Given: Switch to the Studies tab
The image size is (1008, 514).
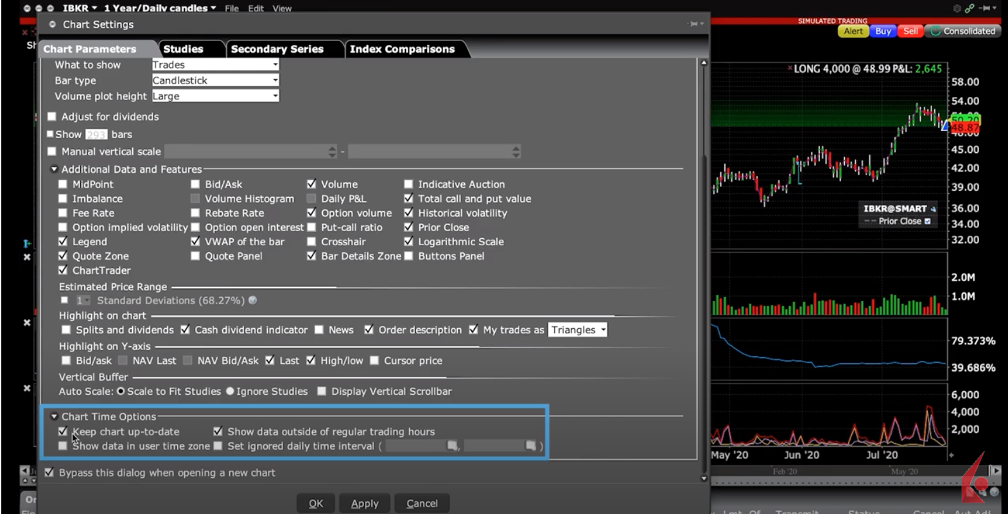Looking at the screenshot, I should 183,49.
